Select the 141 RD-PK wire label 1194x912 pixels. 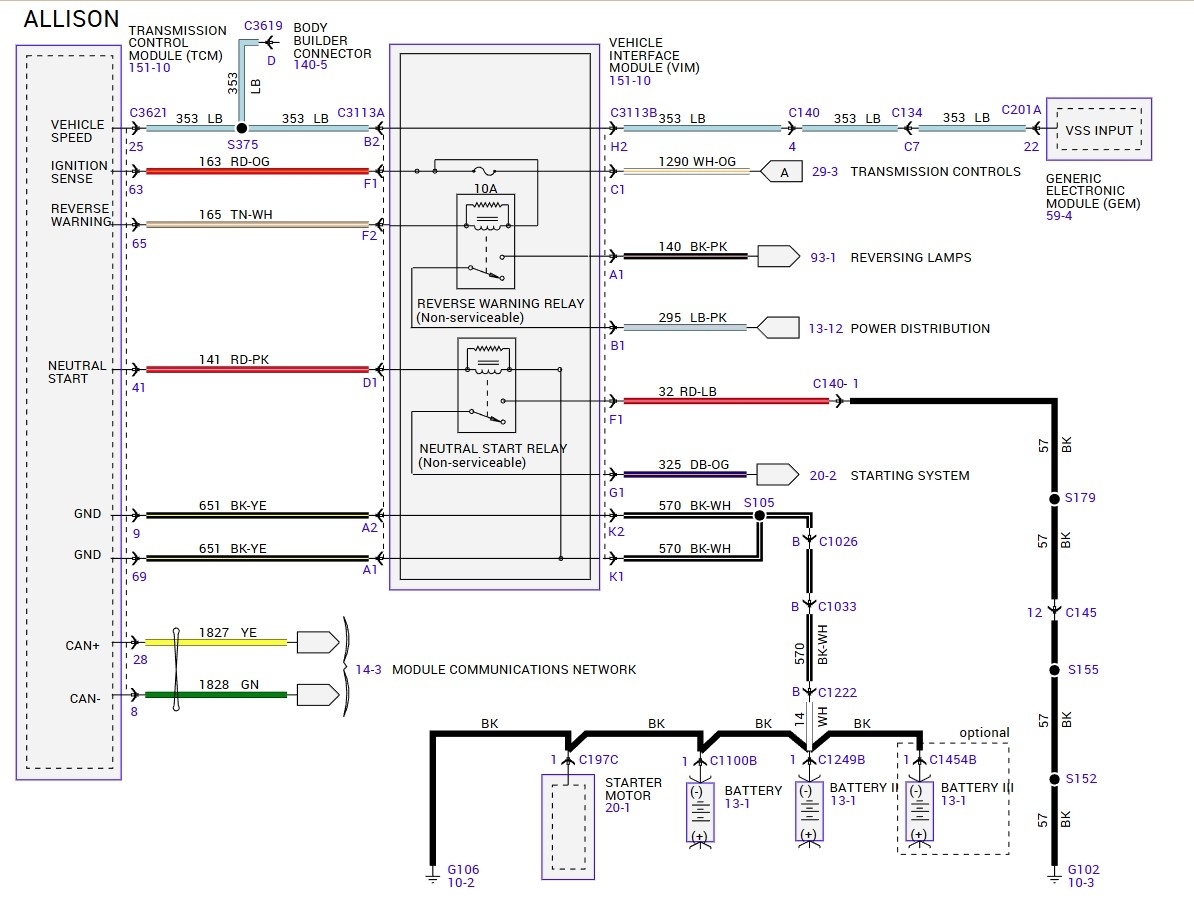pos(234,359)
